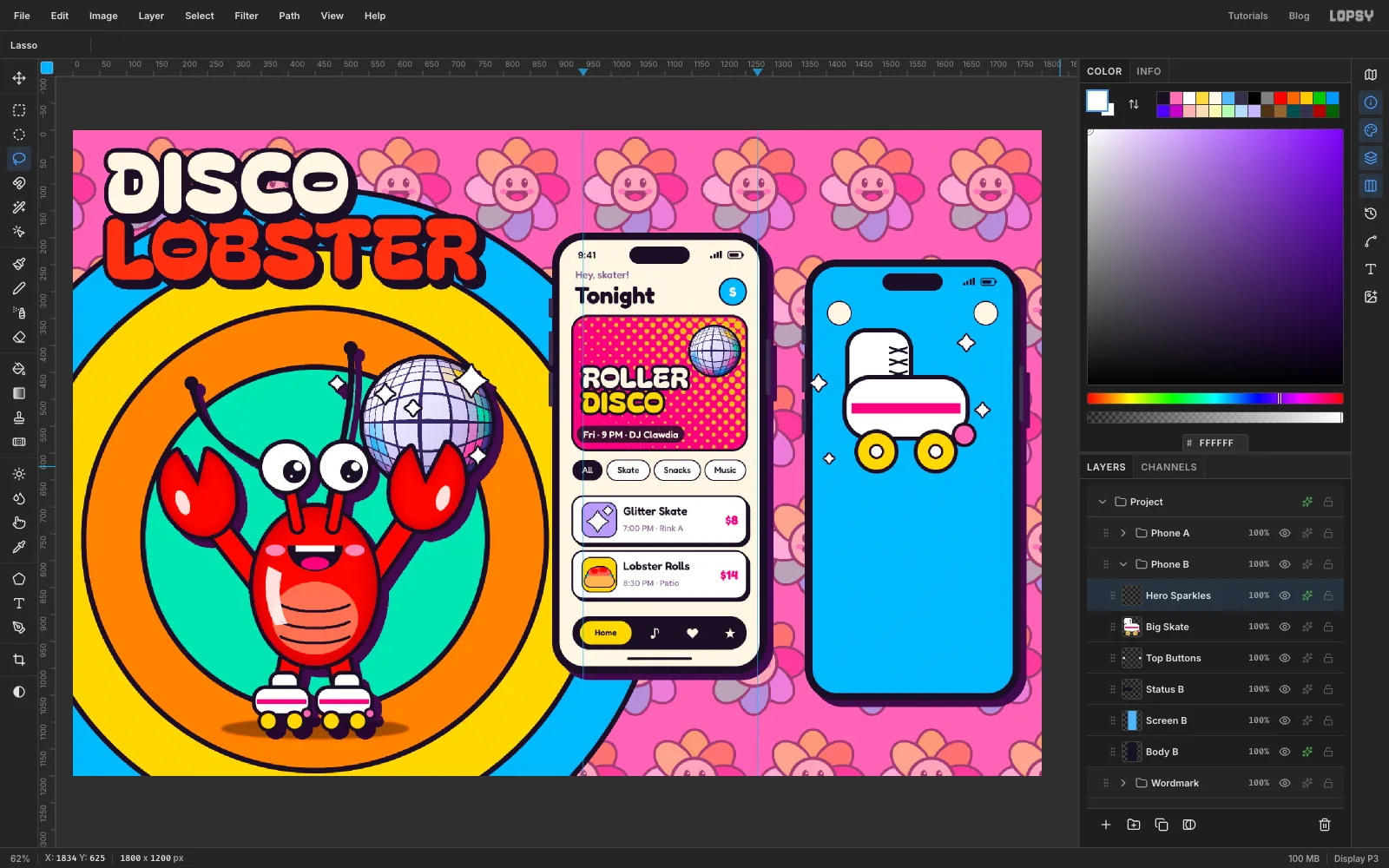Select the Move tool

tap(19, 78)
